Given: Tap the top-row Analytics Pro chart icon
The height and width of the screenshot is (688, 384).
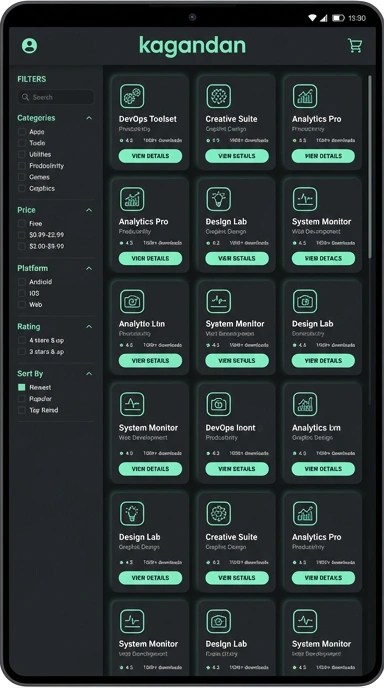Looking at the screenshot, I should pyautogui.click(x=305, y=96).
